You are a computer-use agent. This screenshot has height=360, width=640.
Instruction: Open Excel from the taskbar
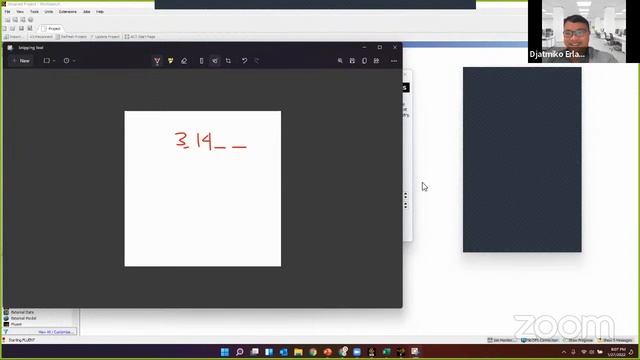click(386, 352)
